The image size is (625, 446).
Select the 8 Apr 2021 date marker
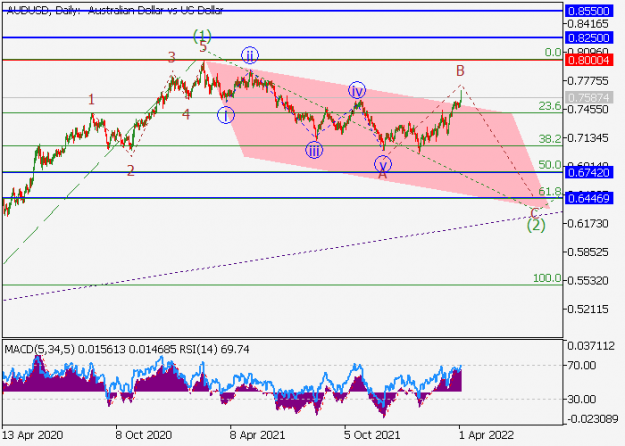point(257,435)
